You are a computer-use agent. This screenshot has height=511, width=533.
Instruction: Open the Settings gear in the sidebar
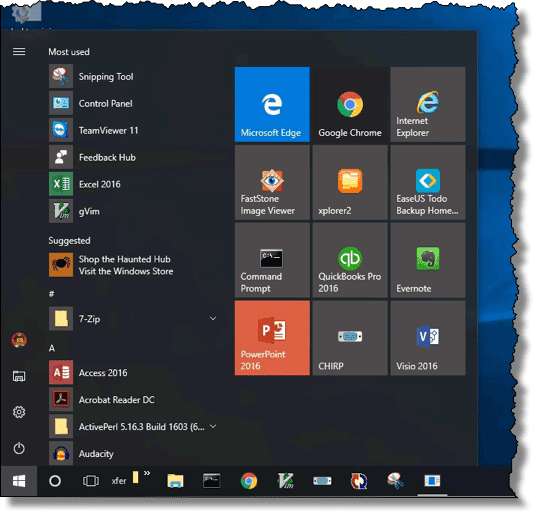[x=19, y=412]
